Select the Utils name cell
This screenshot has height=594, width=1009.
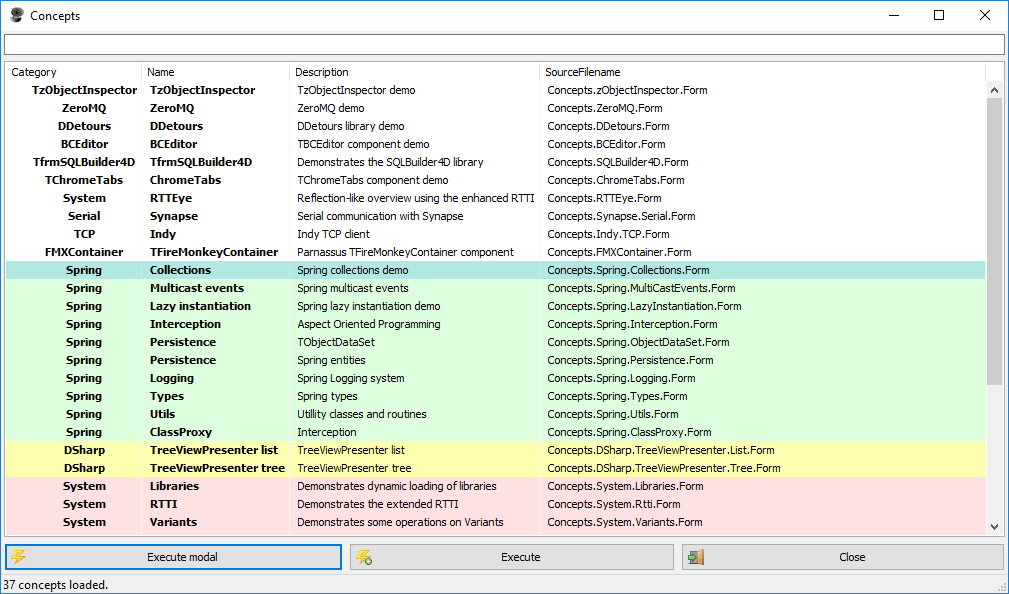[162, 414]
